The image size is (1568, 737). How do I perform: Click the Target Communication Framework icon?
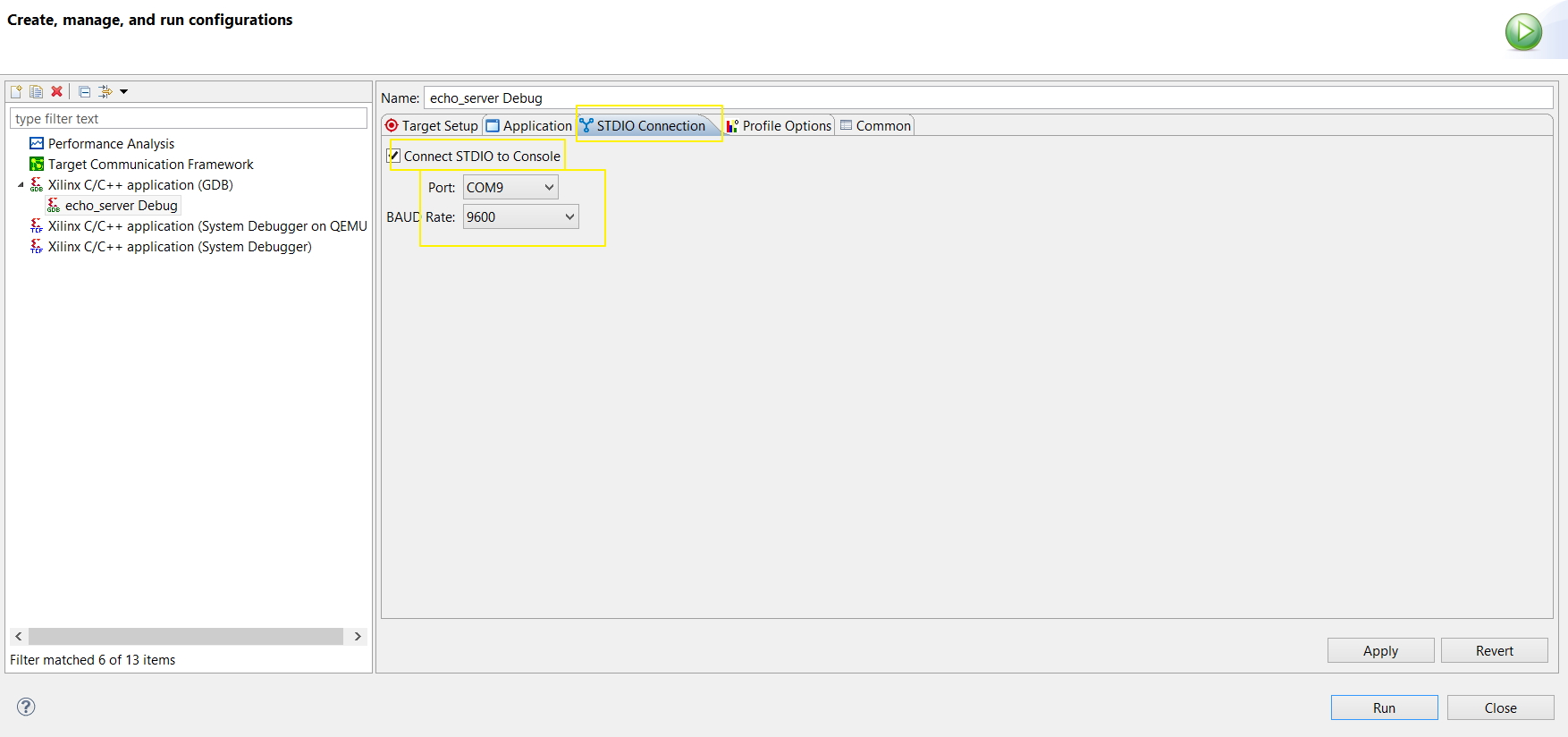pos(37,164)
